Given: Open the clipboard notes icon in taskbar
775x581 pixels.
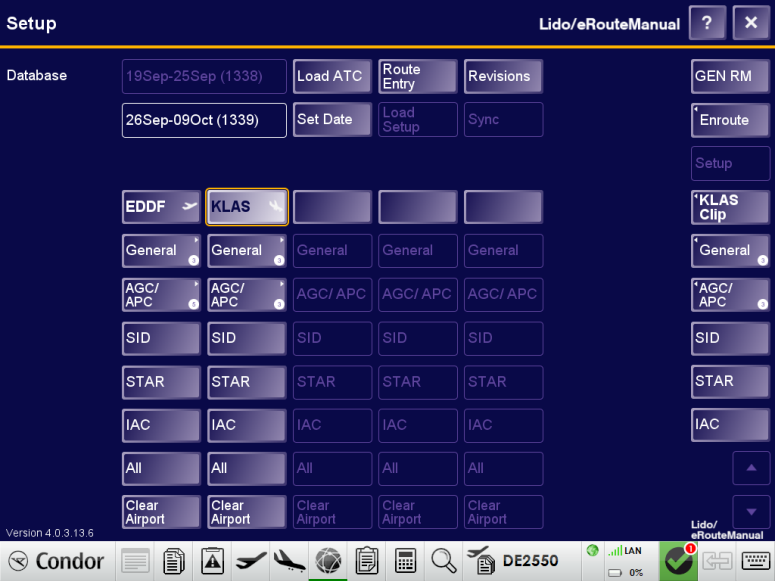Looking at the screenshot, I should coord(366,561).
